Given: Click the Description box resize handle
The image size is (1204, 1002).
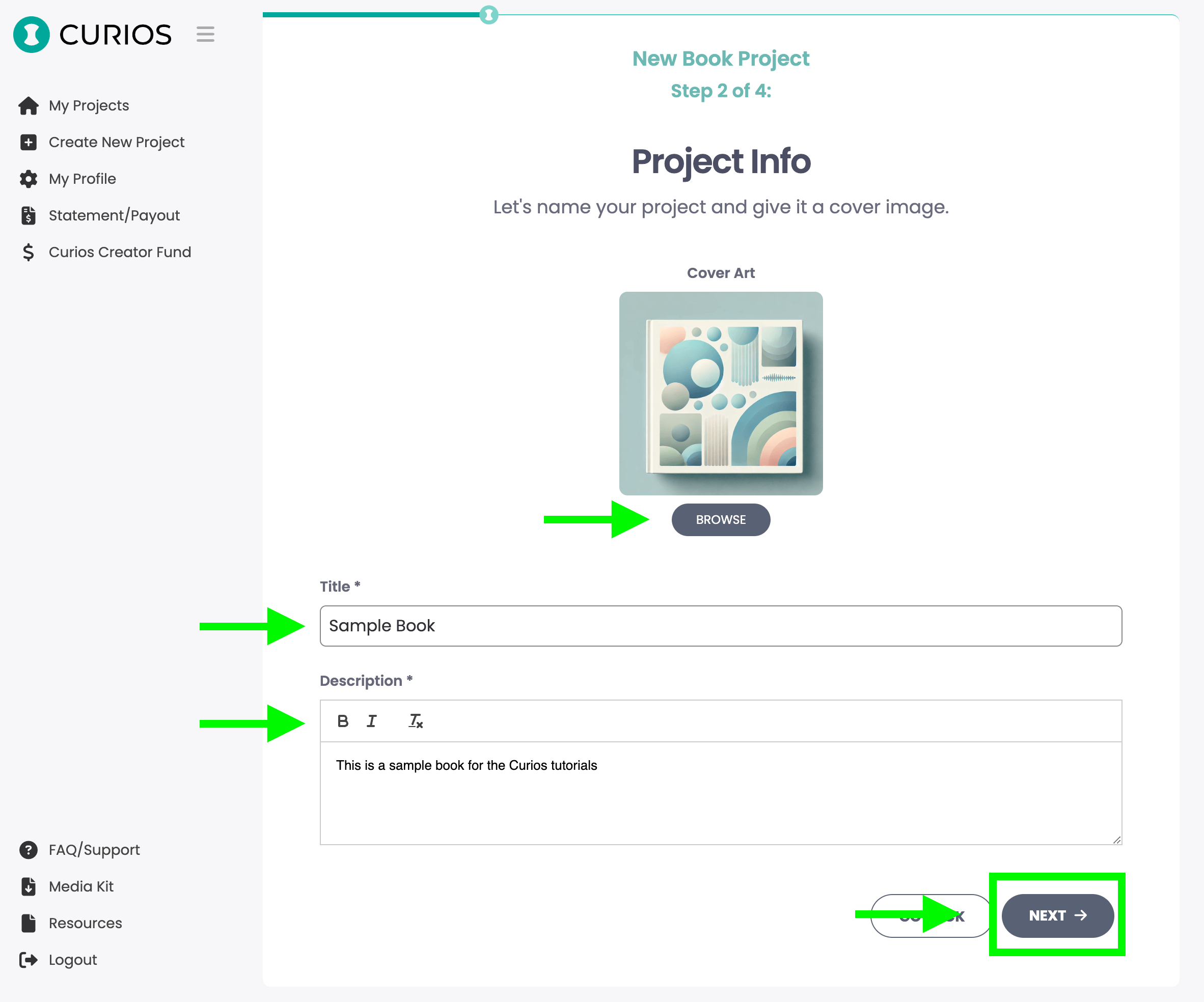Looking at the screenshot, I should pyautogui.click(x=1117, y=840).
